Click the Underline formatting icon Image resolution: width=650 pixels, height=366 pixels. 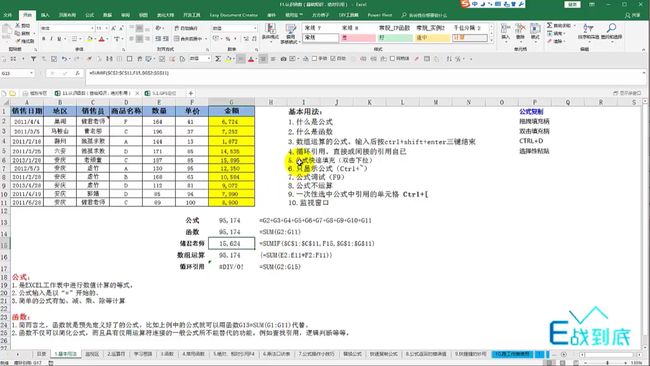59,39
